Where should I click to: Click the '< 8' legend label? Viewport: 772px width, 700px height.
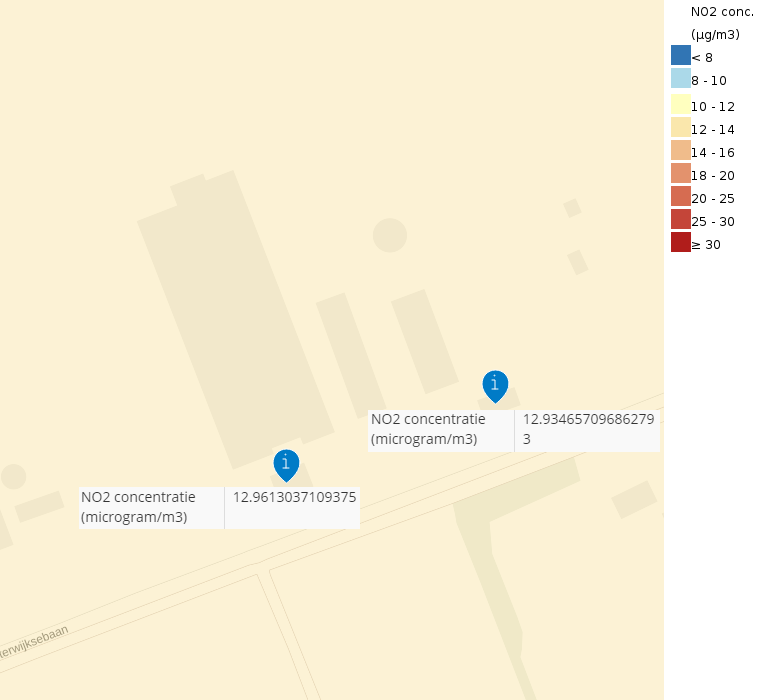[702, 58]
